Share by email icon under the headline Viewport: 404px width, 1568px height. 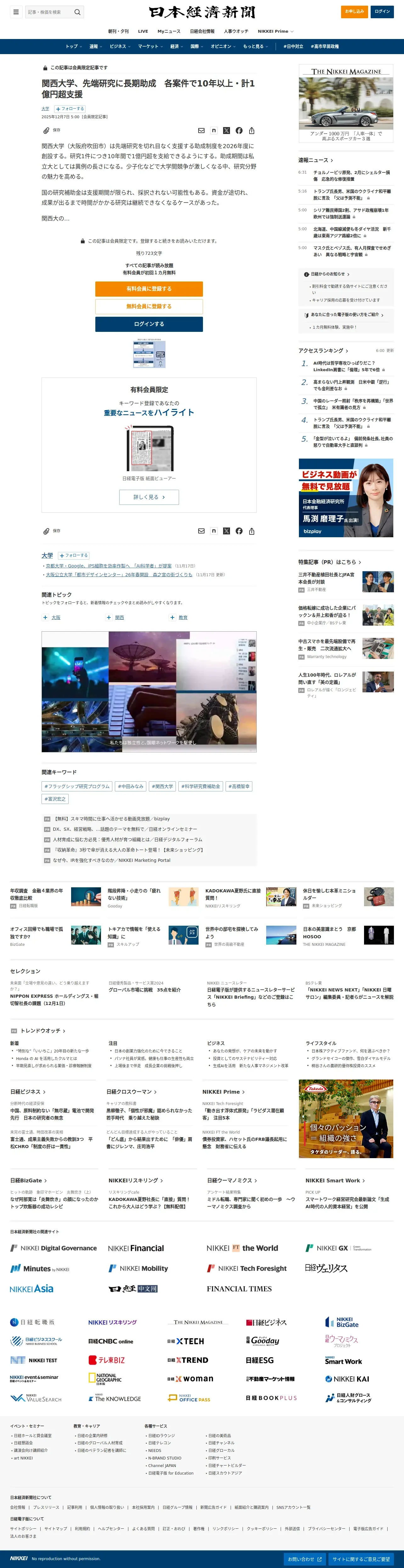pos(201,130)
